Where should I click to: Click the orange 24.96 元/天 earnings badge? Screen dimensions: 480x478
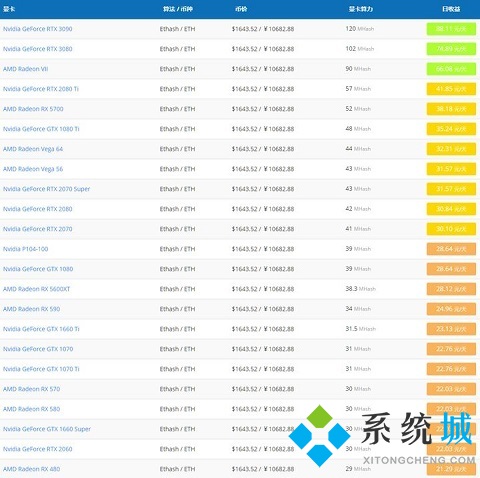451,309
